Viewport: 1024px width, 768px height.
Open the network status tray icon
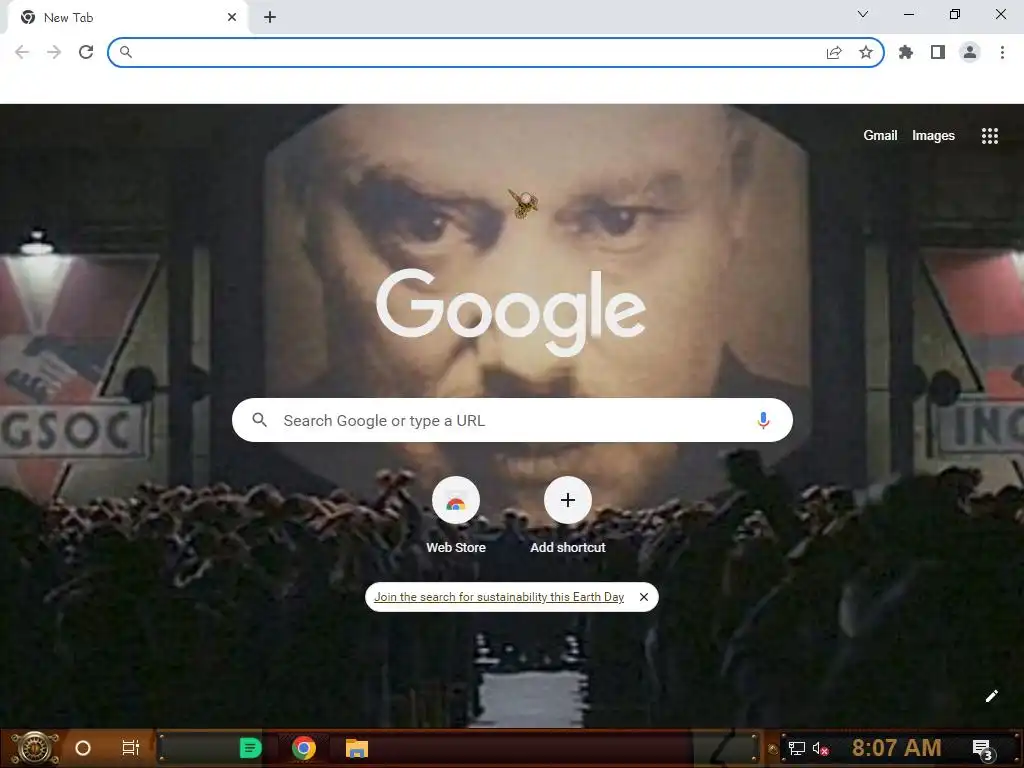[x=796, y=748]
